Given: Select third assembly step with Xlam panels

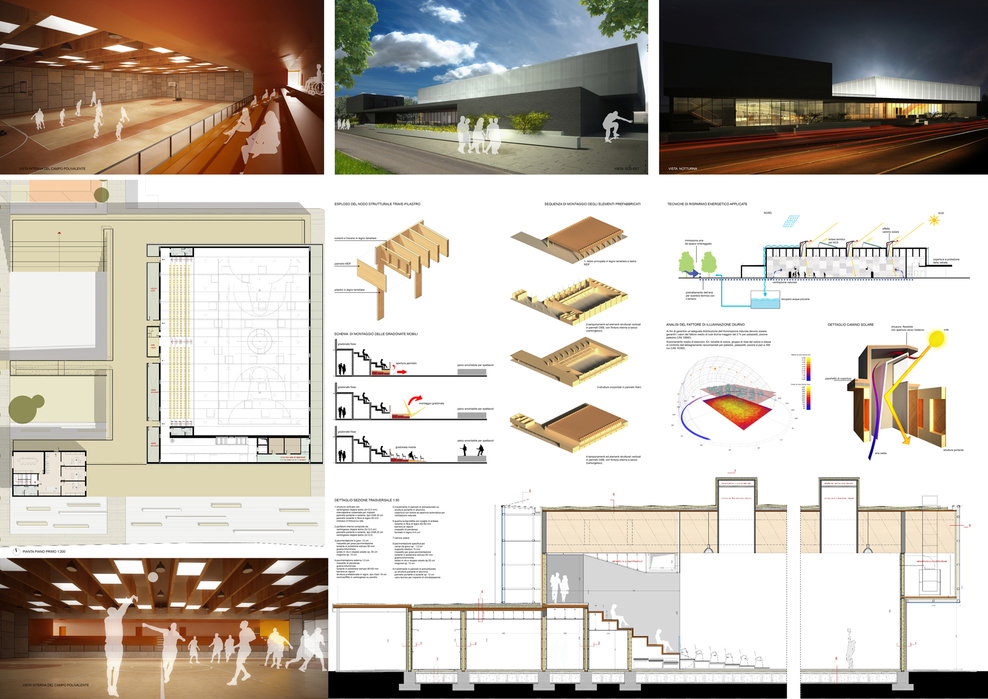Looking at the screenshot, I should (569, 361).
